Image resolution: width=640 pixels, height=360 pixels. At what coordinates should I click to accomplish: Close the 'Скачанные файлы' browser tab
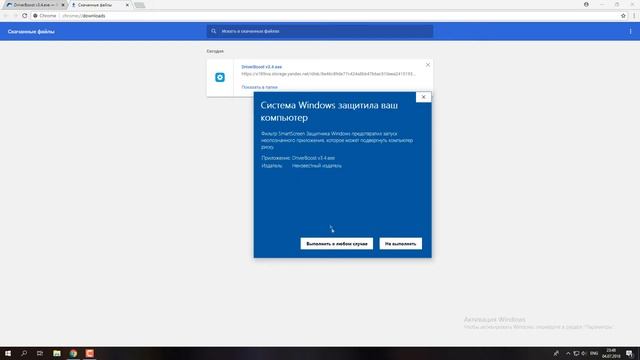point(127,5)
